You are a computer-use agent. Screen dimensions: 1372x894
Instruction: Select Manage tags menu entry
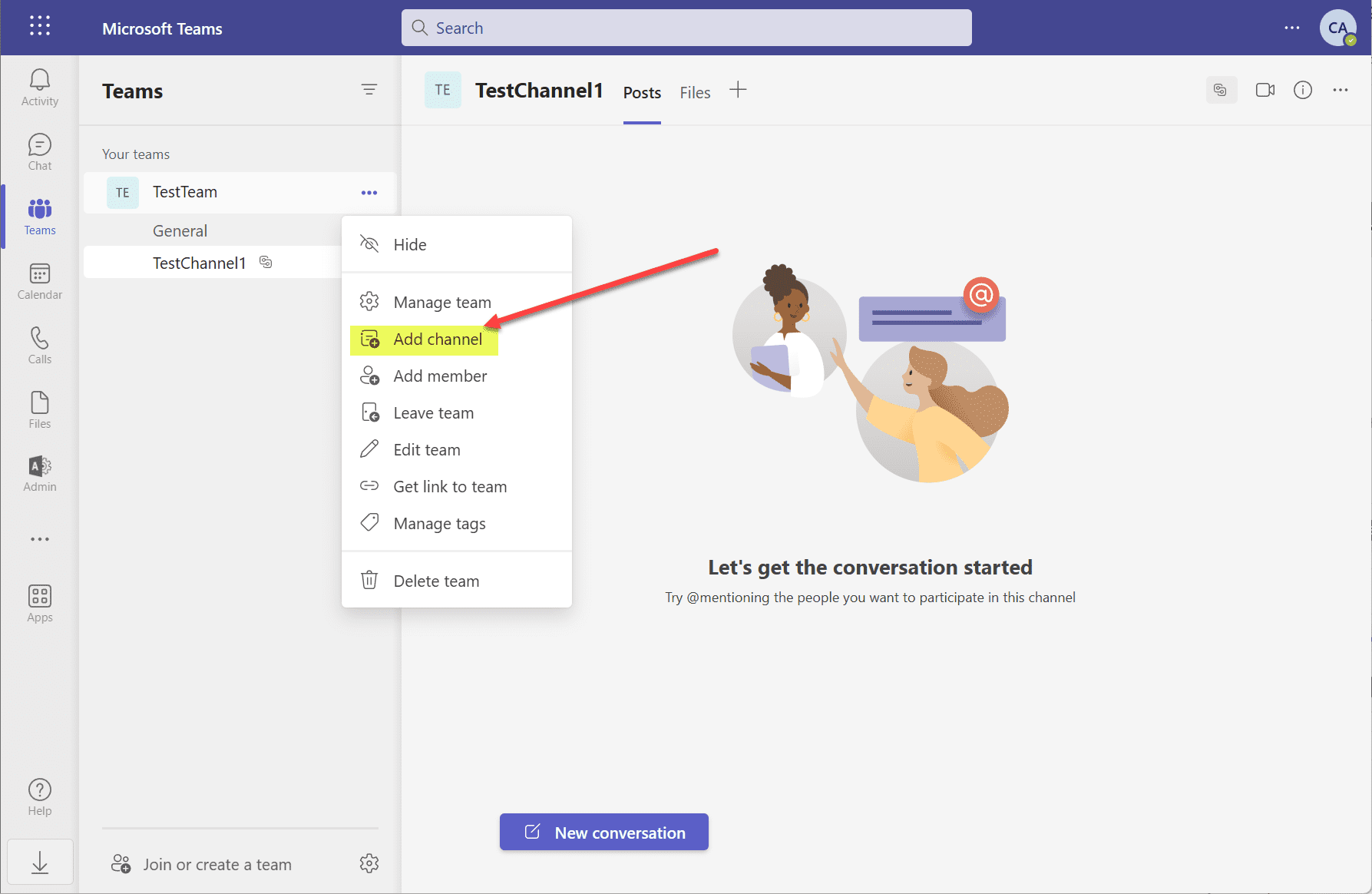pos(457,523)
